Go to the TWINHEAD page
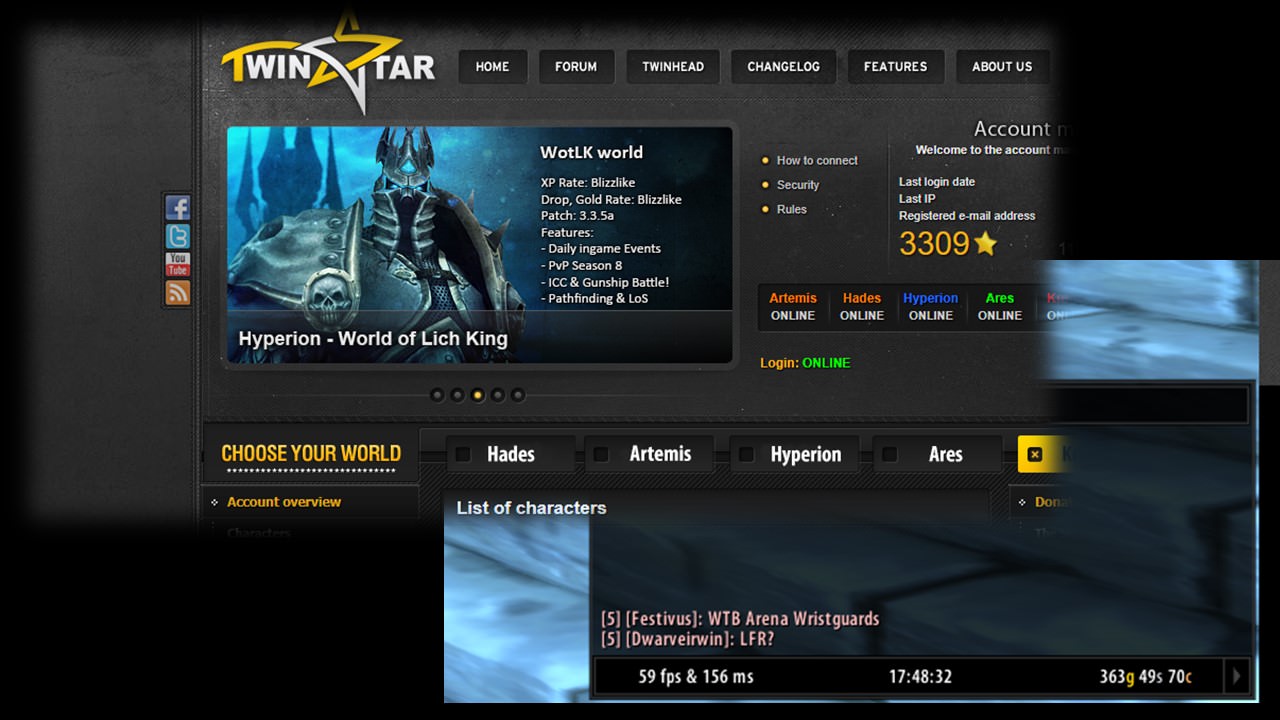Image resolution: width=1280 pixels, height=720 pixels. 673,67
